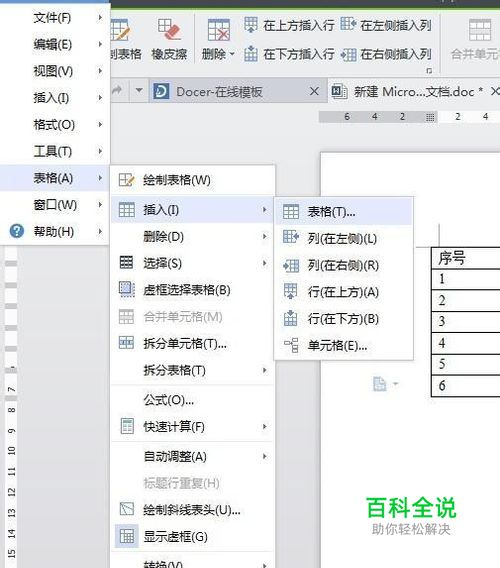Switch to 新建 Micro...文档.doc tab
This screenshot has height=568, width=500.
413,91
